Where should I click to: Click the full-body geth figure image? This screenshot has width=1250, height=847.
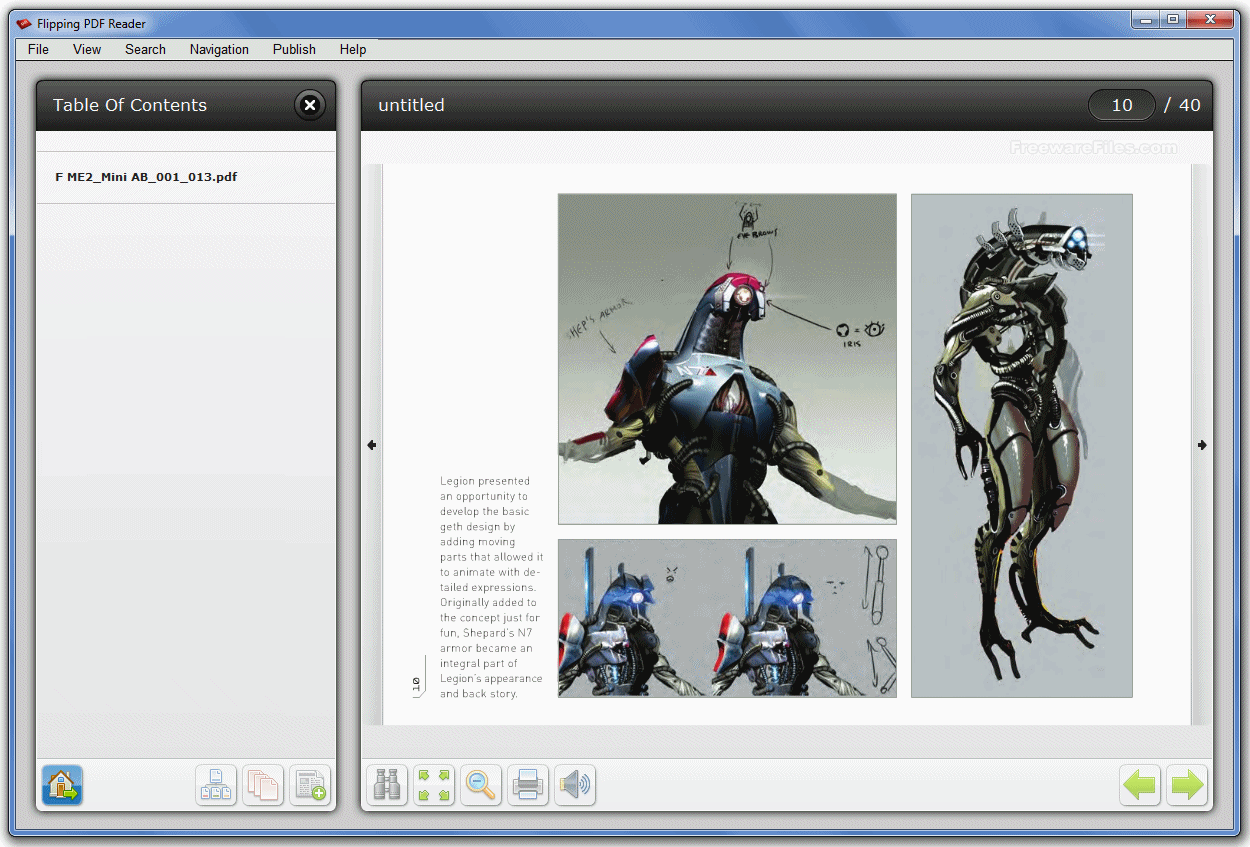1022,446
